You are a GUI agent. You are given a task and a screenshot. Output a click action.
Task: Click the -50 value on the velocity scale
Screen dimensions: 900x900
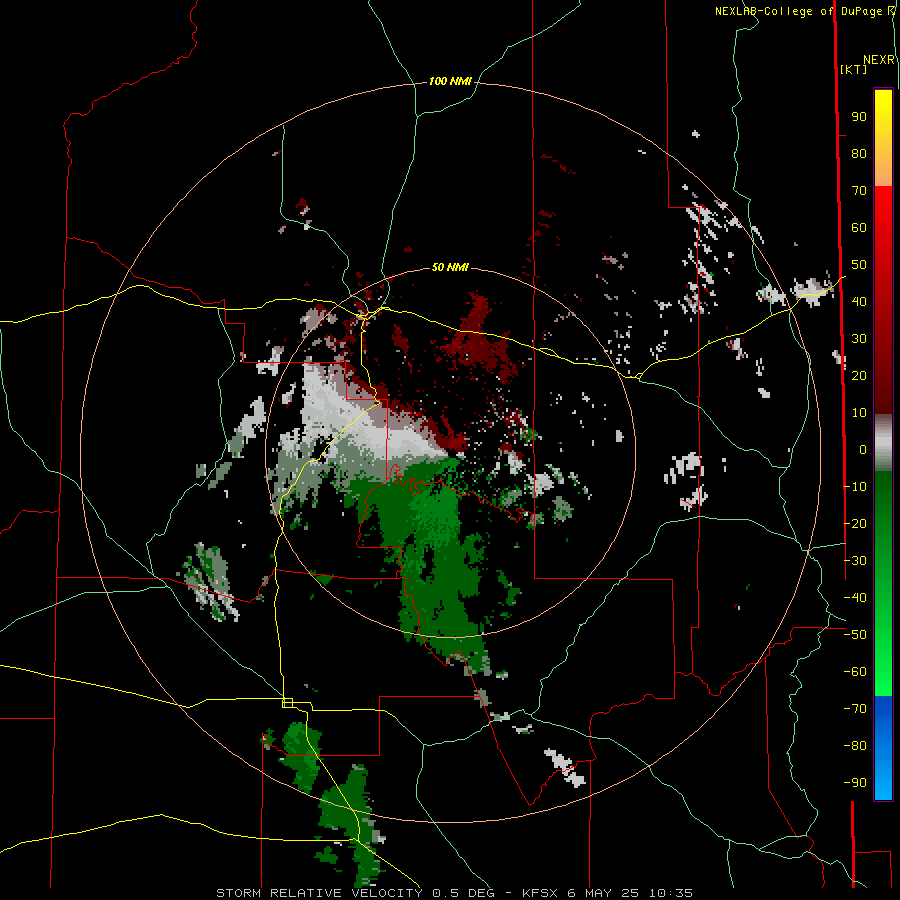[x=855, y=635]
